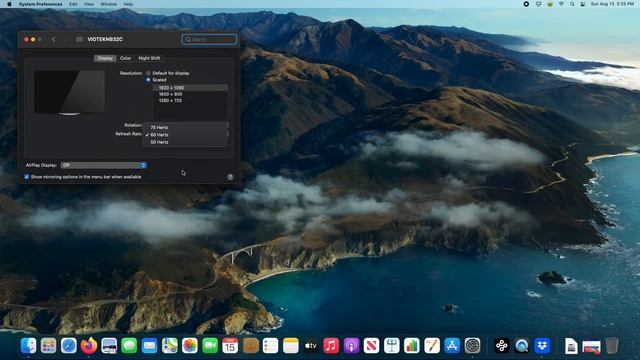Click the display preview thumbnail
The width and height of the screenshot is (640, 360).
[x=69, y=93]
